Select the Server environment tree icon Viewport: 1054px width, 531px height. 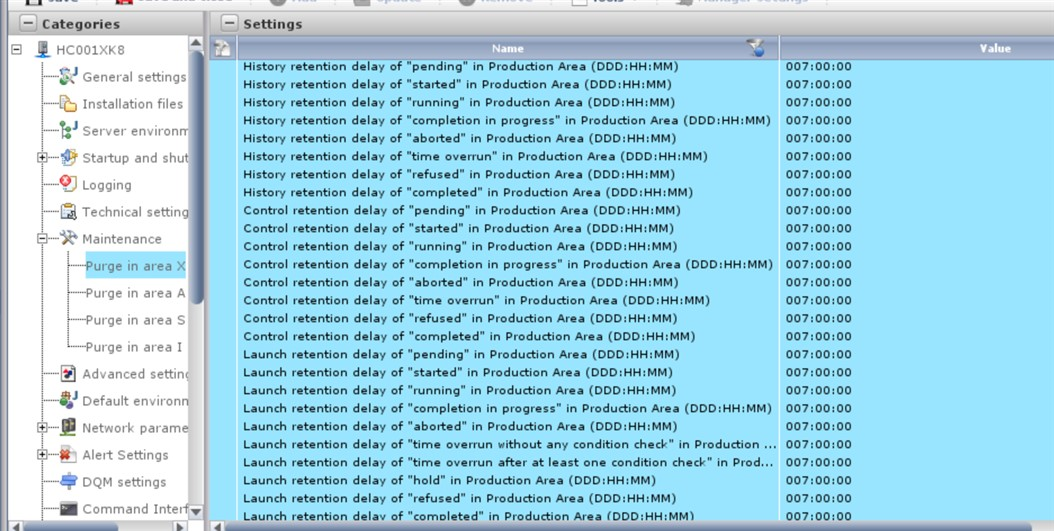coord(68,130)
